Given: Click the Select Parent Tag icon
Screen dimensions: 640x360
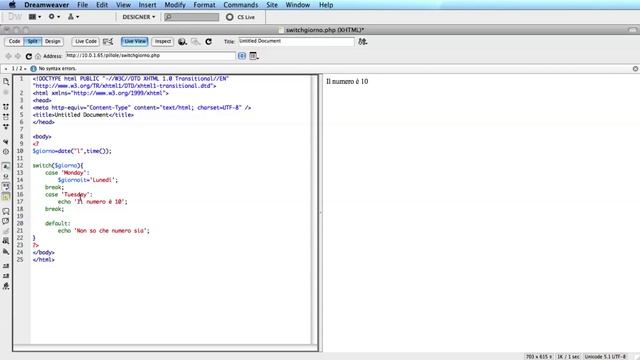Looking at the screenshot, I should coord(6,142).
